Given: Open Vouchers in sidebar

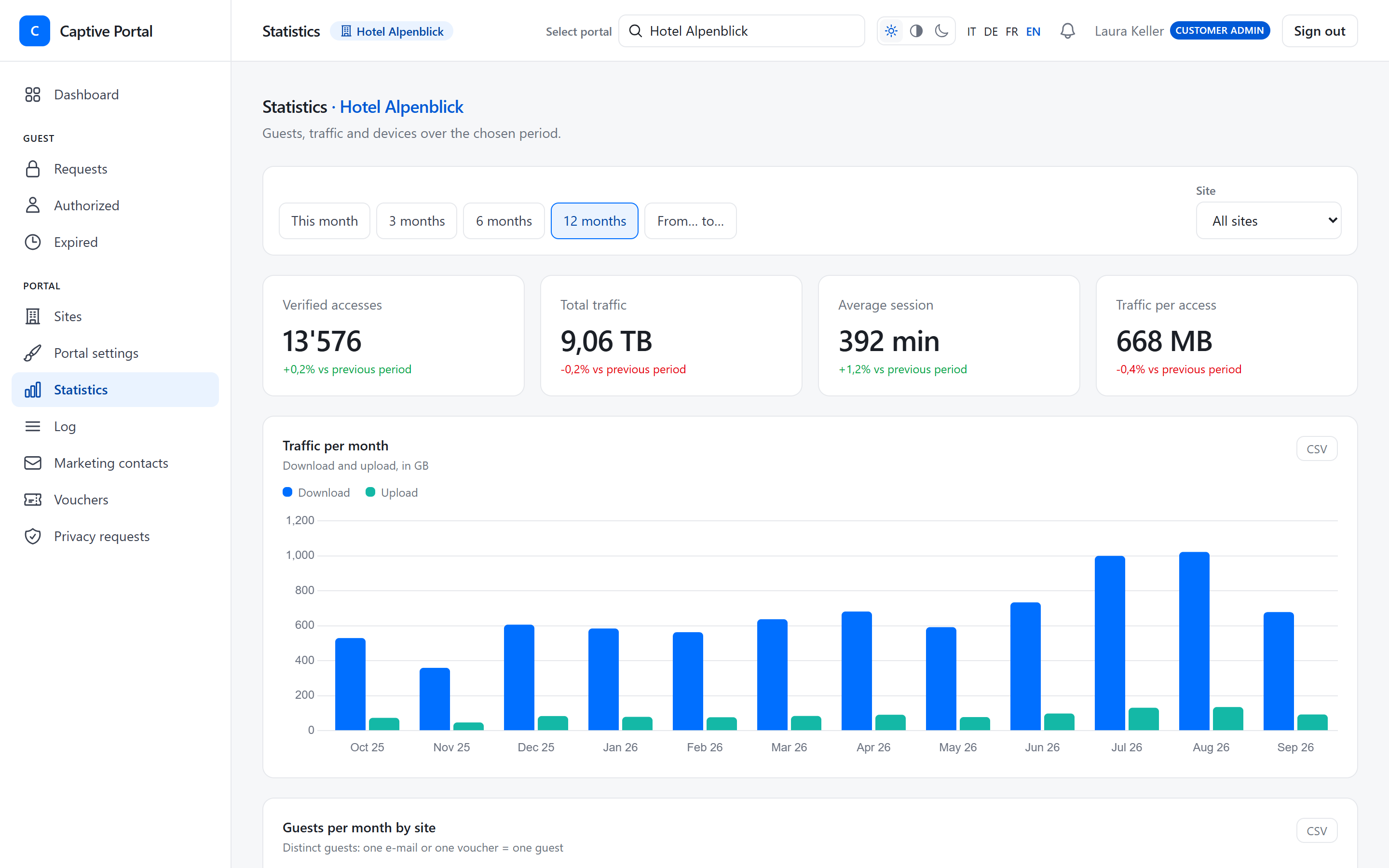Looking at the screenshot, I should click(x=115, y=500).
